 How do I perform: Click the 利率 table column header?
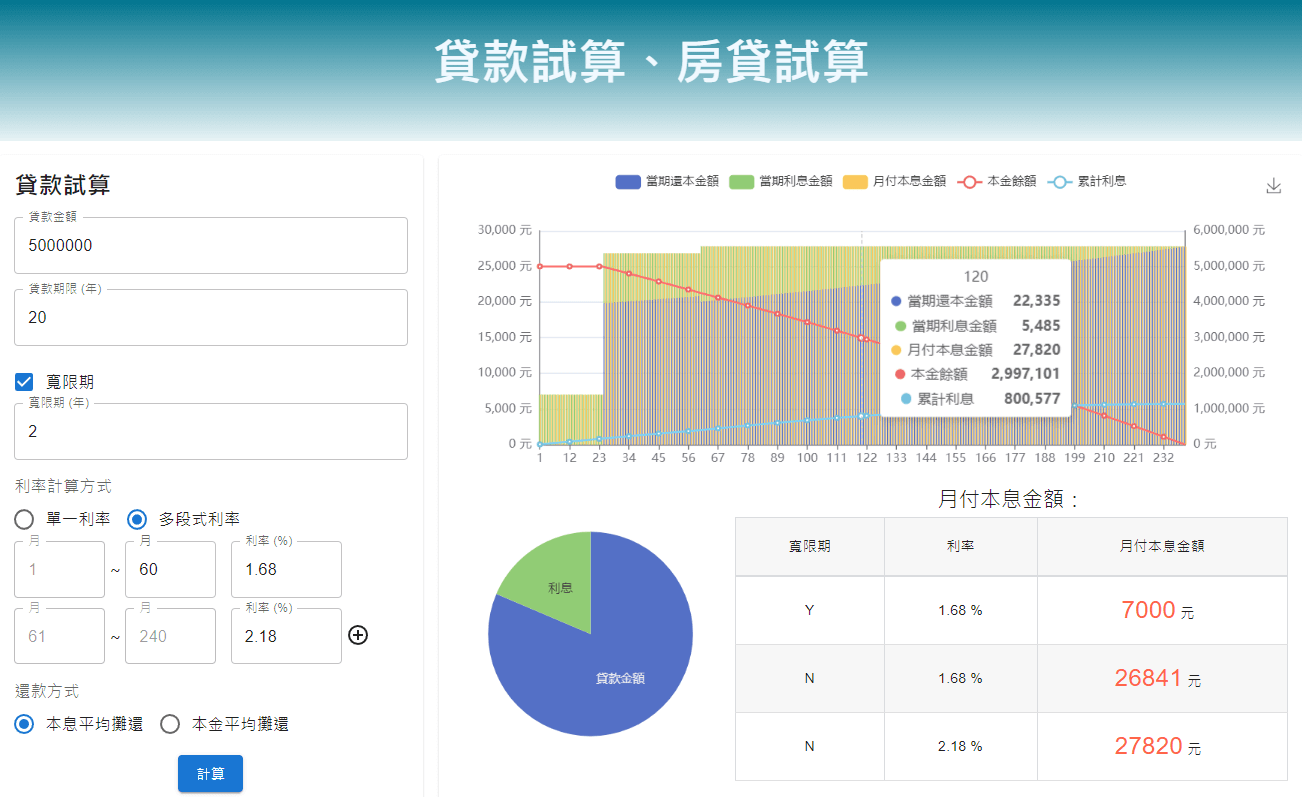(961, 547)
